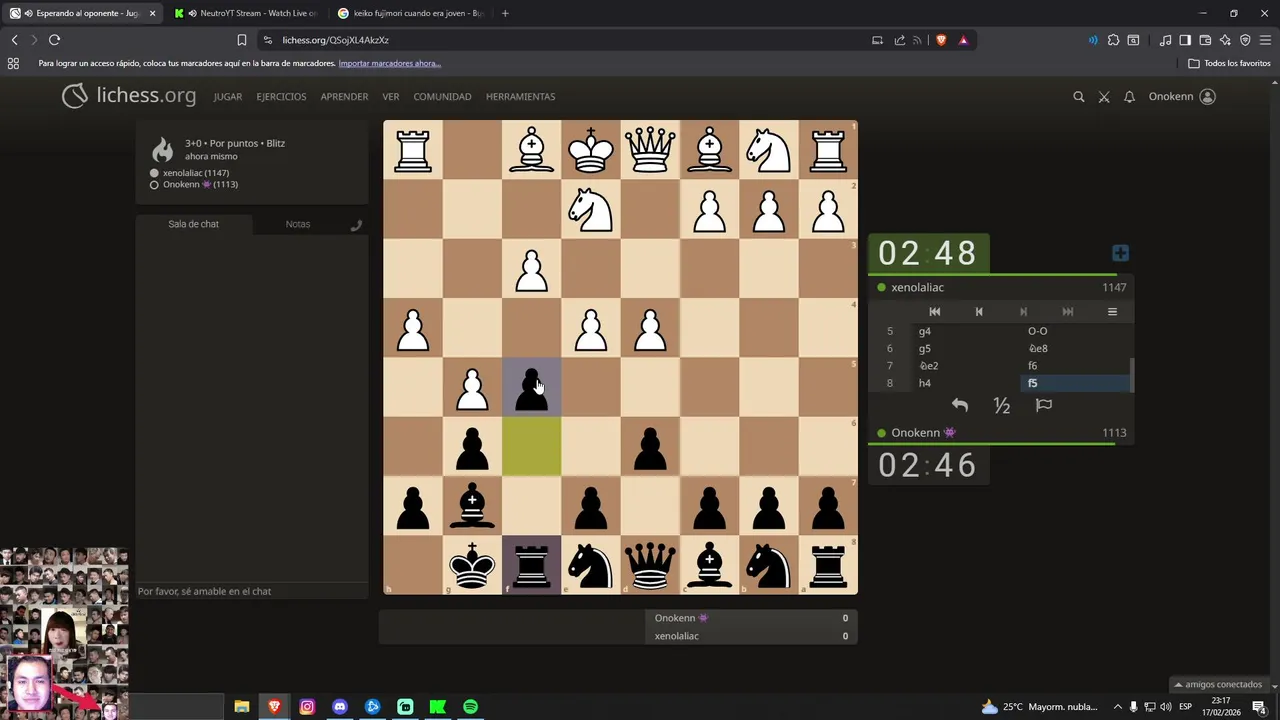Open Discord from taskbar
This screenshot has height=720, width=1280.
[x=340, y=707]
